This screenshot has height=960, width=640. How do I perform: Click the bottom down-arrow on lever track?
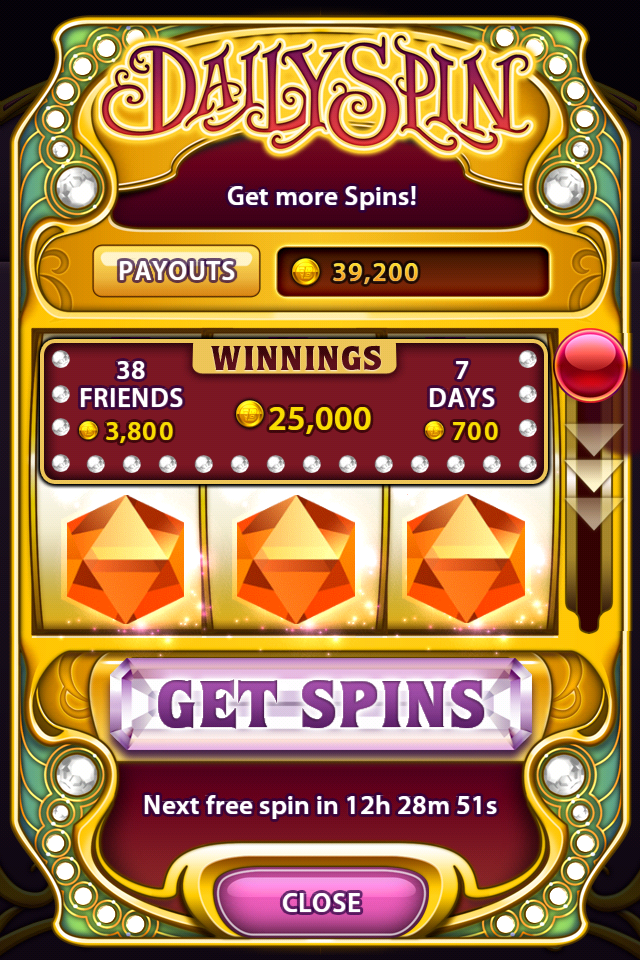pyautogui.click(x=593, y=513)
